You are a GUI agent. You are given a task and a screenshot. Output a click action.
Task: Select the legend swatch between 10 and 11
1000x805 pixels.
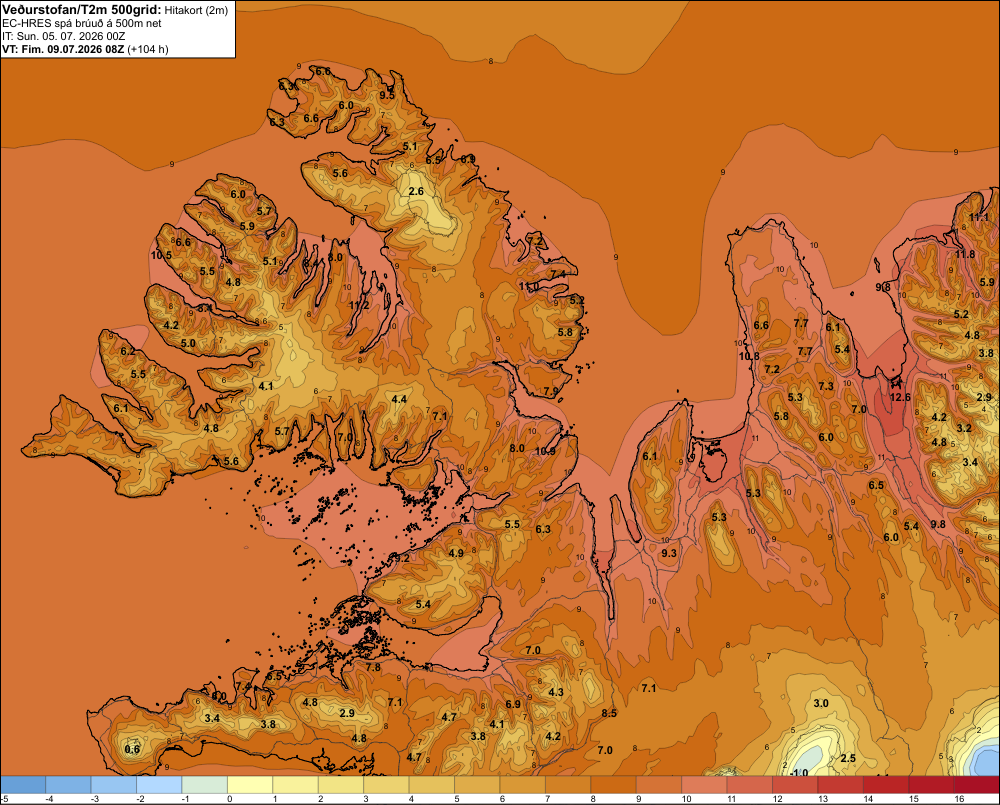coord(704,785)
